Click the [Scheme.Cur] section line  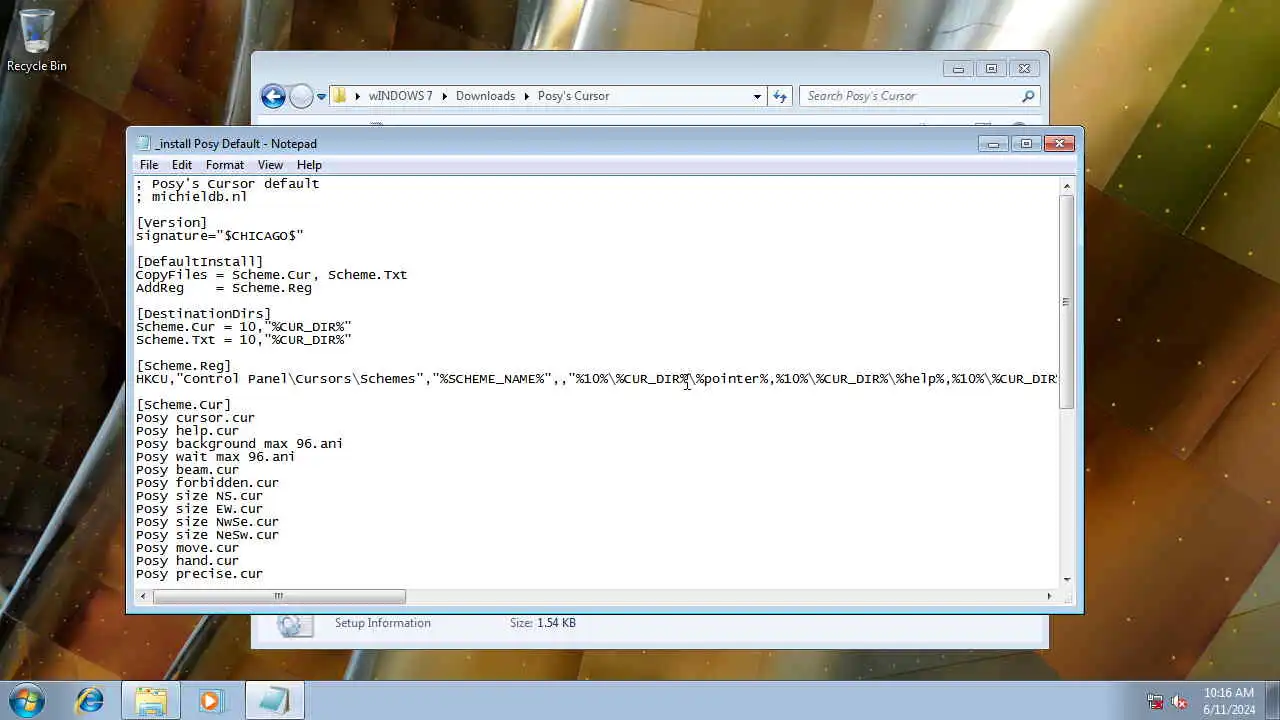click(184, 405)
